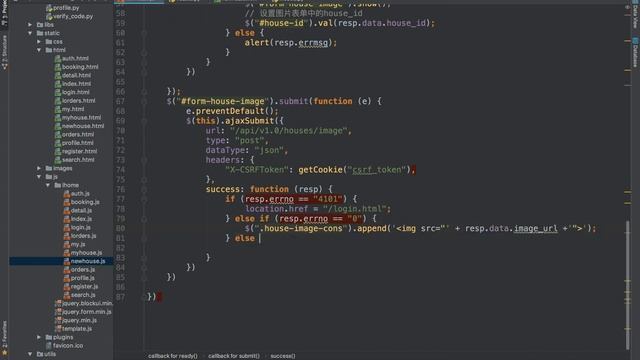Expand the css folder arrow
640x360 pixels.
pos(39,42)
